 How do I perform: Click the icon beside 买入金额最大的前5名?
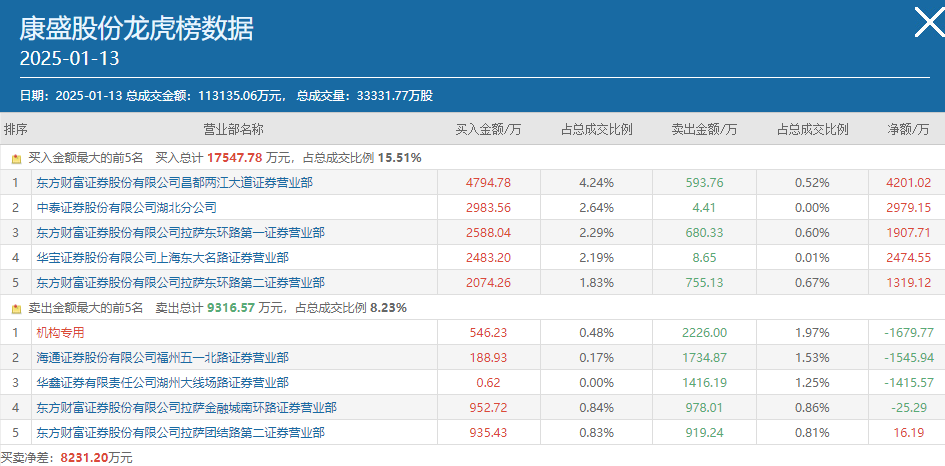click(x=16, y=159)
